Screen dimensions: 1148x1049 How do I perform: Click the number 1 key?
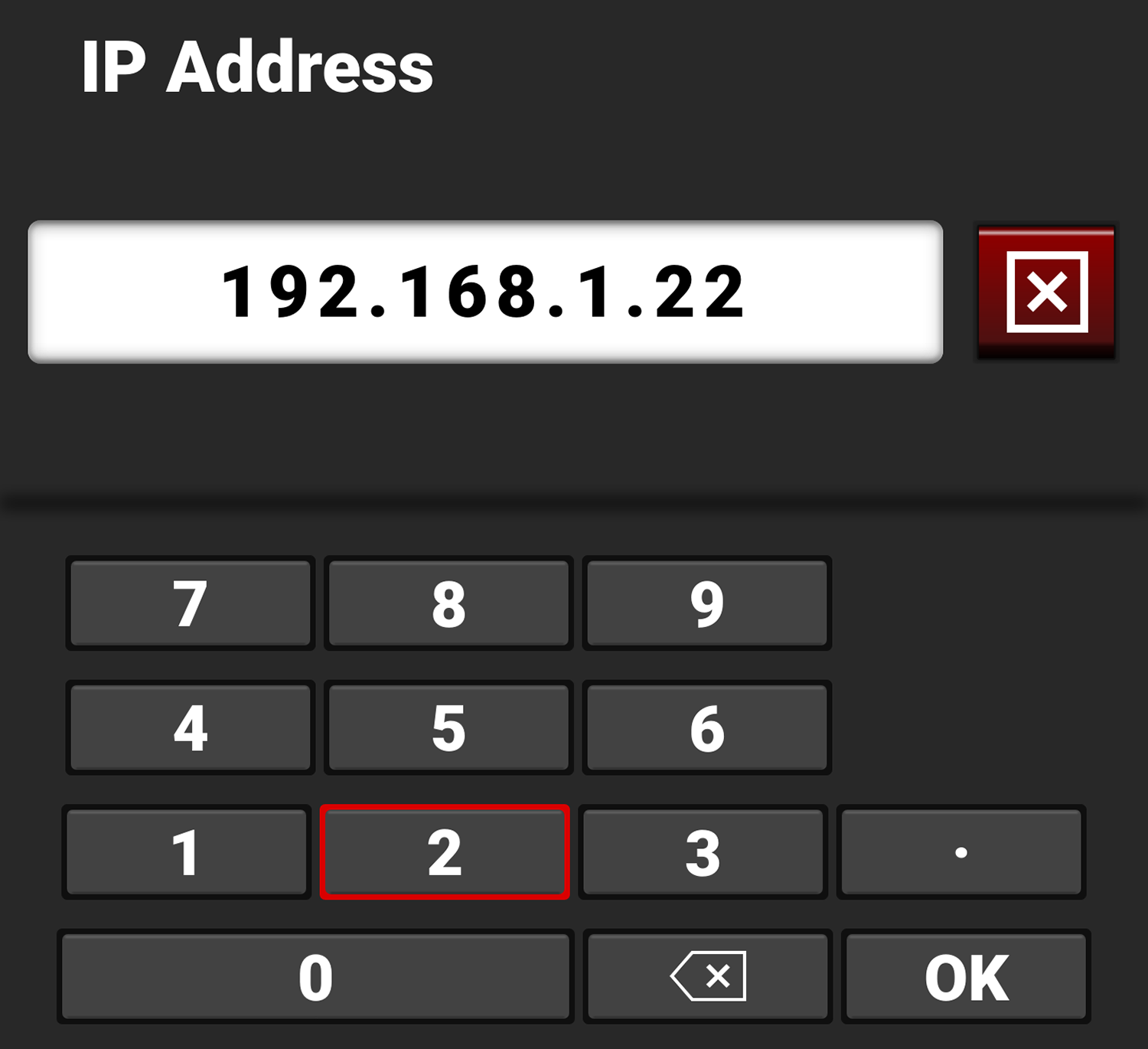click(x=186, y=852)
